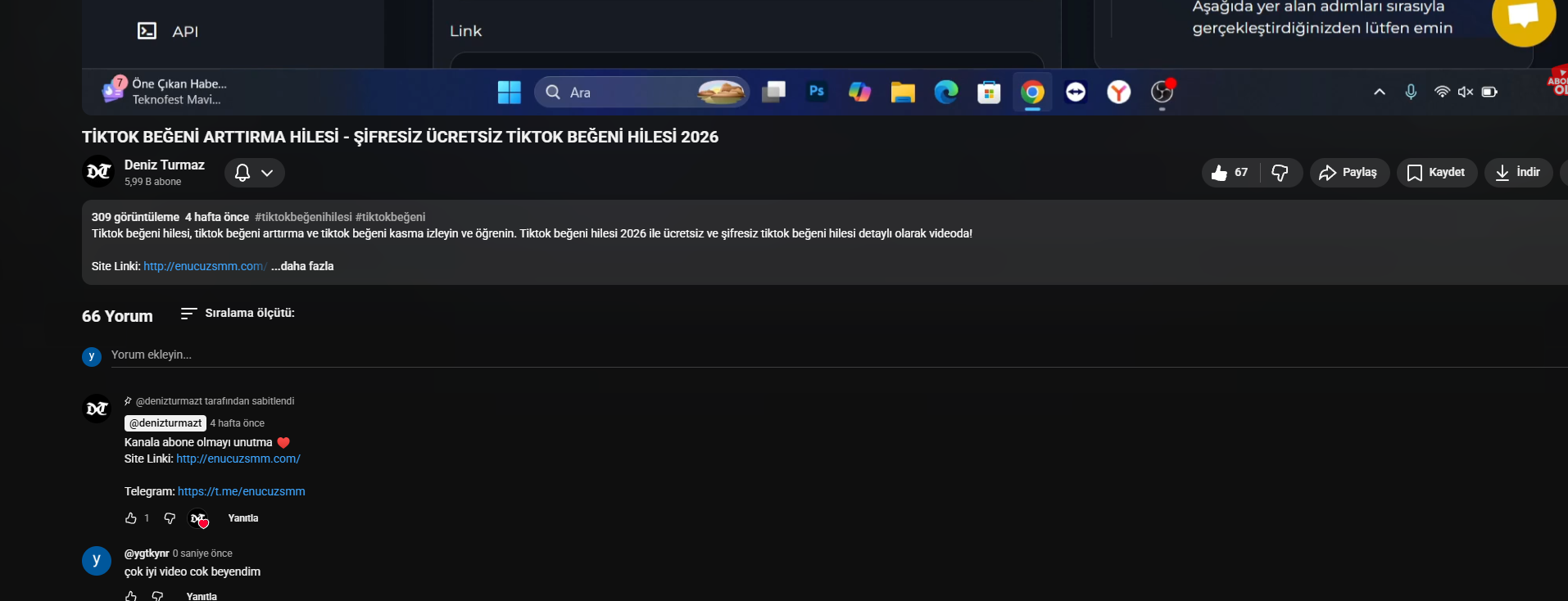Reply to the pinned comment with Yanıtla
Image resolution: width=1568 pixels, height=601 pixels.
[243, 518]
